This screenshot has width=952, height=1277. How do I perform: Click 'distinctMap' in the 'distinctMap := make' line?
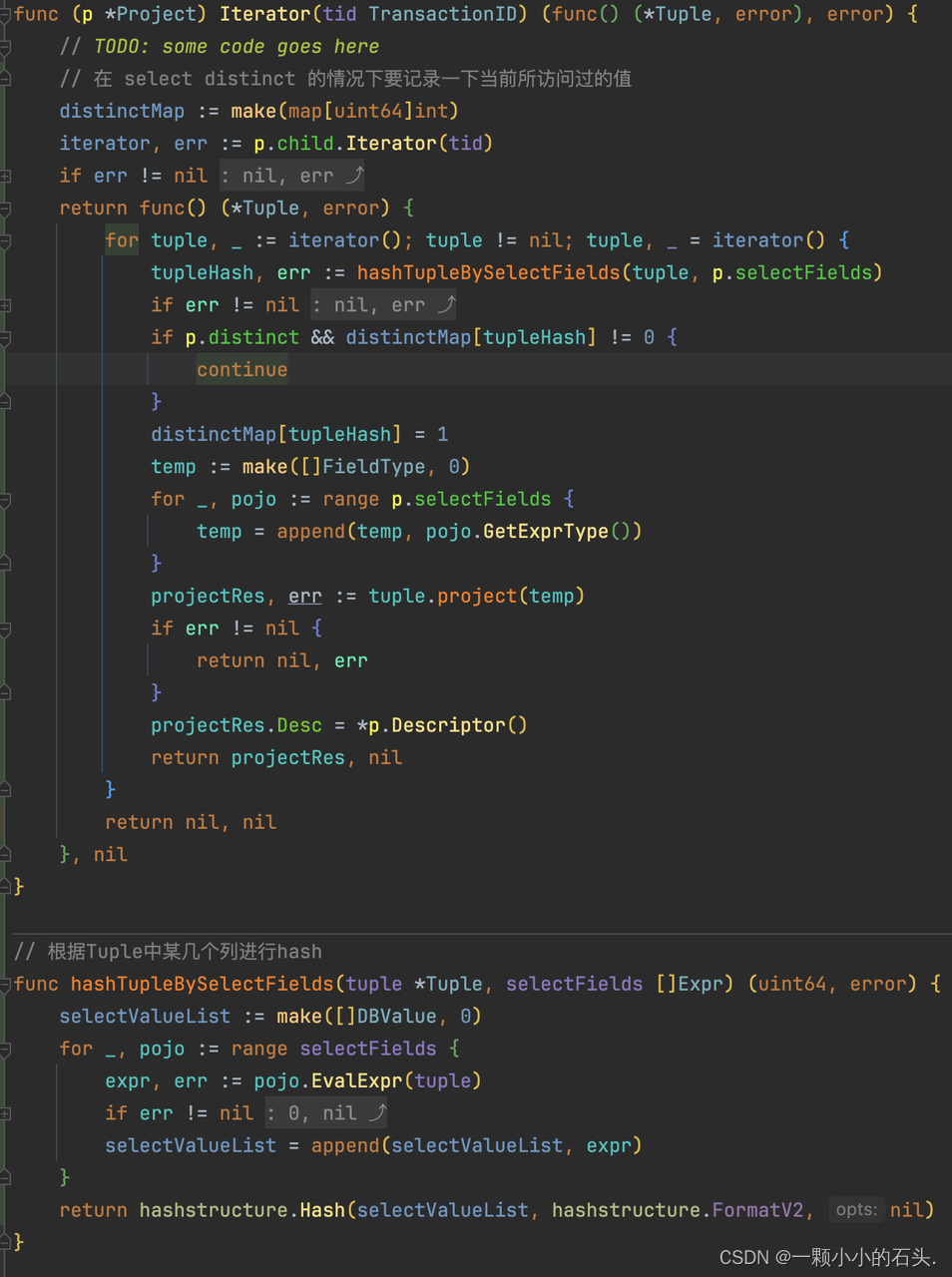[122, 111]
